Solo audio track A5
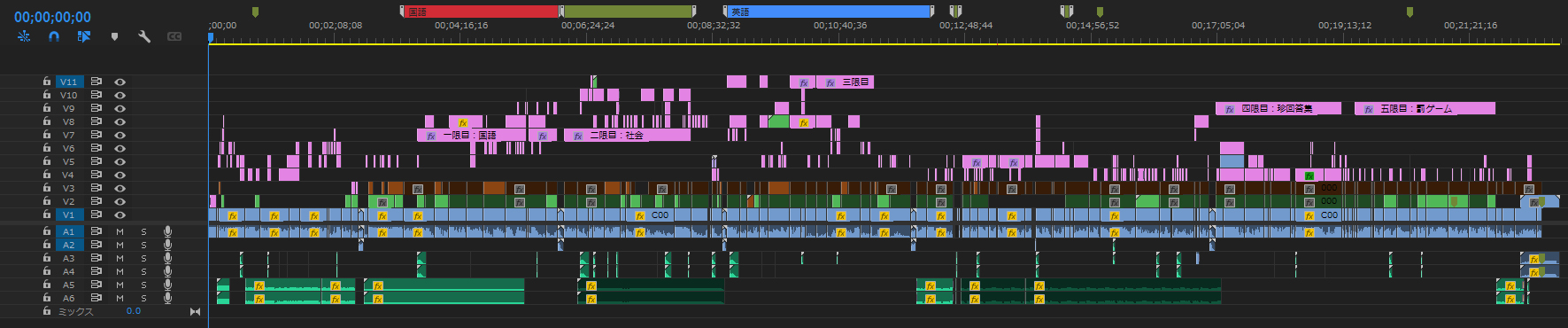1568x328 pixels. click(143, 285)
